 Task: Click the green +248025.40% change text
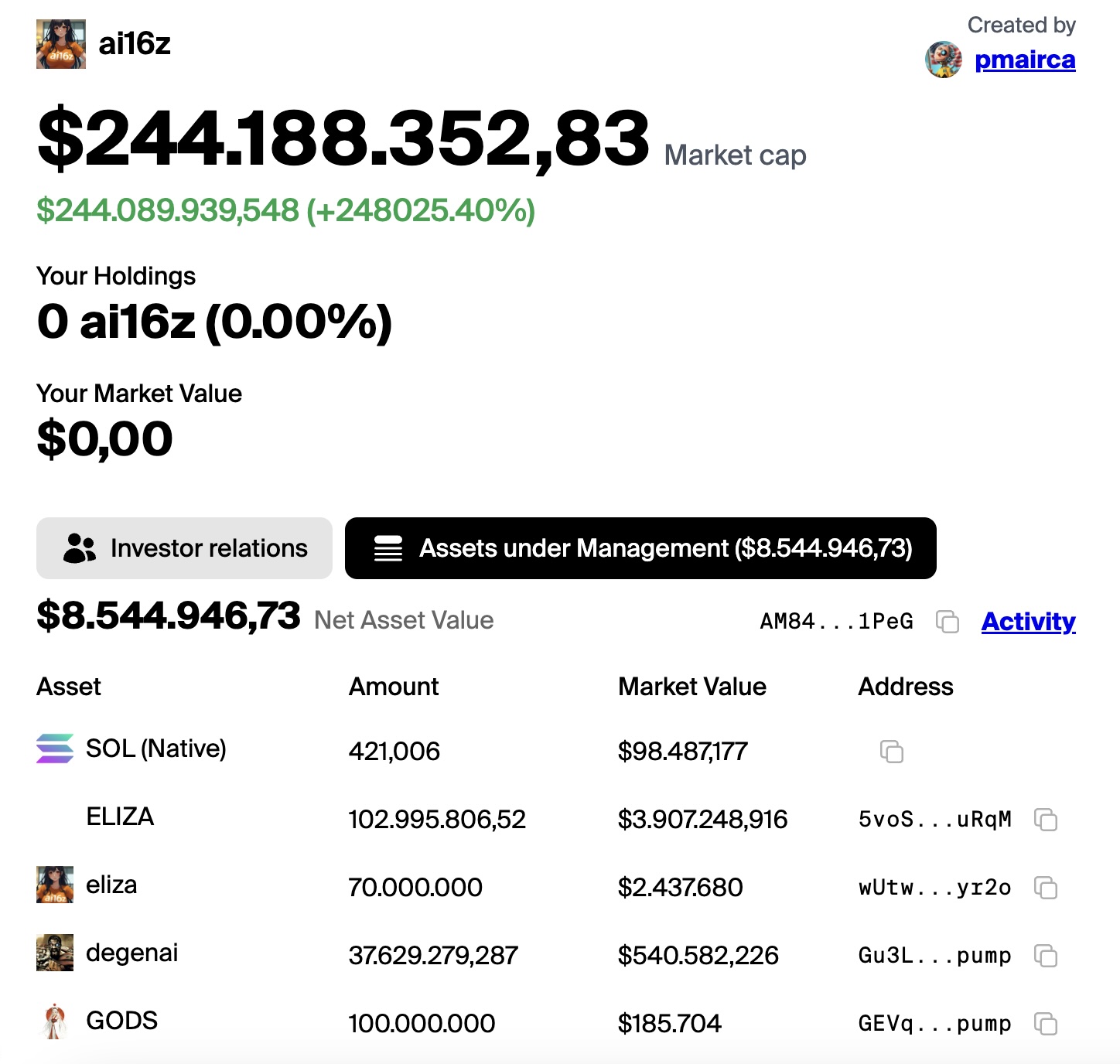click(x=421, y=210)
